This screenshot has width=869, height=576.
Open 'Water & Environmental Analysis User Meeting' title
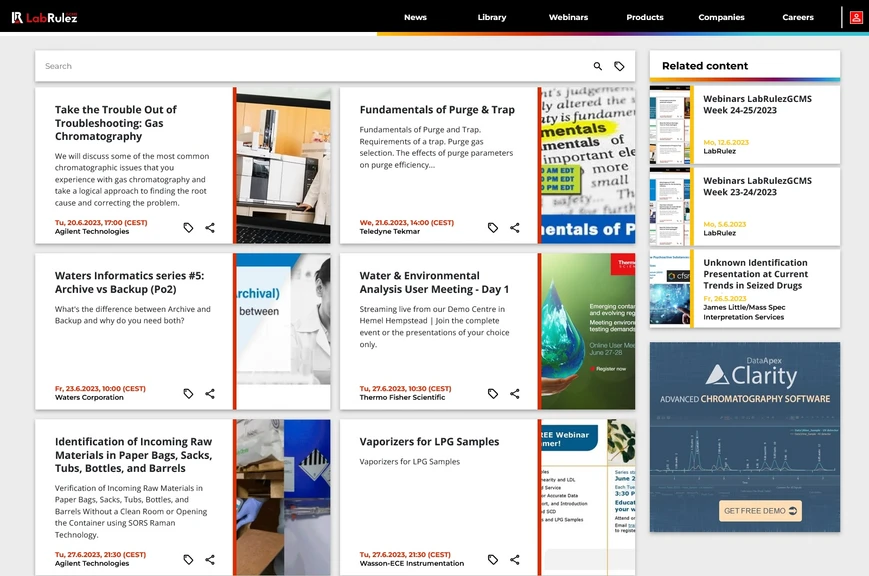[x=434, y=282]
